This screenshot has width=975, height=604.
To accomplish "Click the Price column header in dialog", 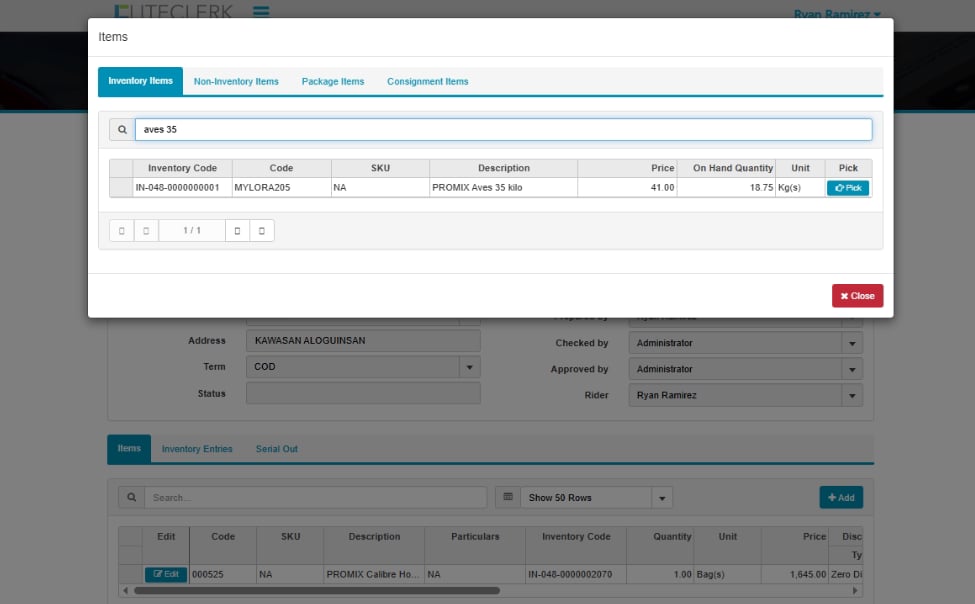I will tap(627, 168).
